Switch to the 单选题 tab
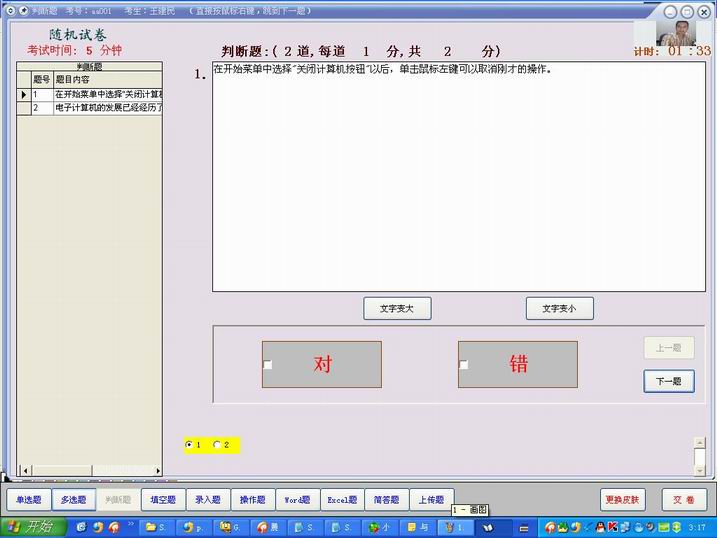Image resolution: width=717 pixels, height=538 pixels. tap(28, 500)
